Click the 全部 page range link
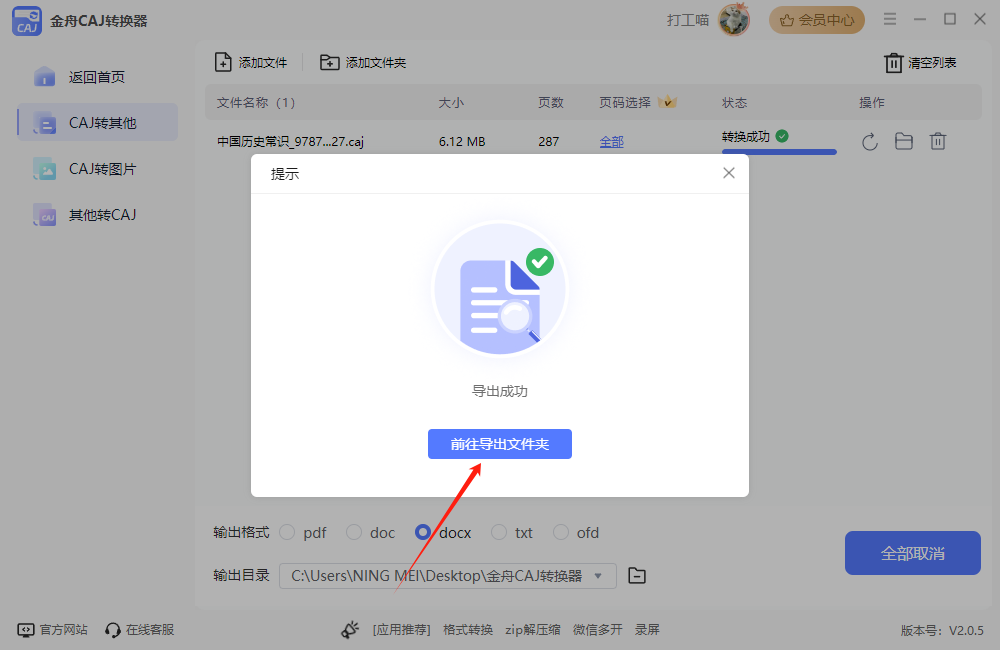This screenshot has height=650, width=1000. pyautogui.click(x=611, y=141)
